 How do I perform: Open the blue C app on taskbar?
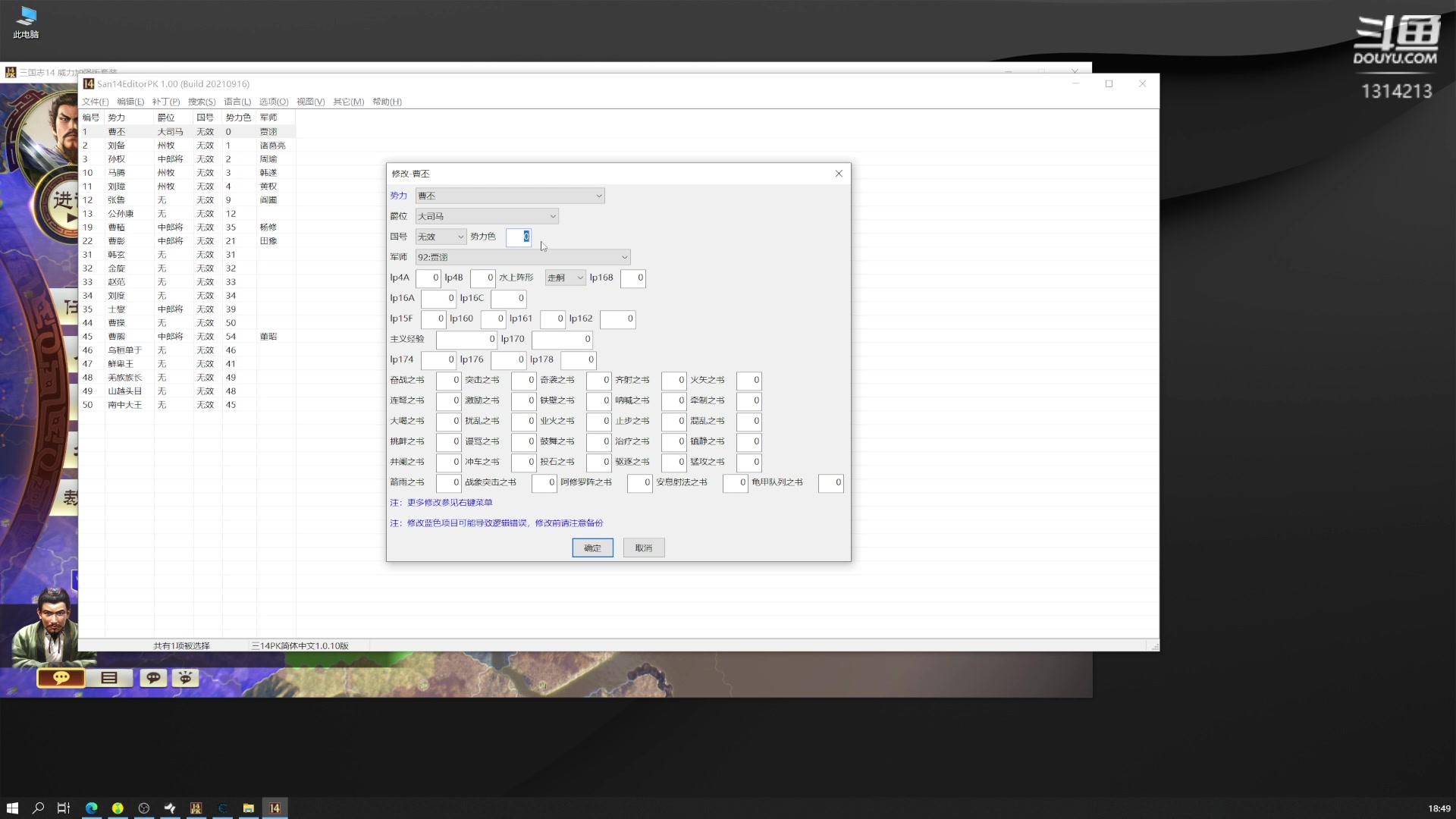[x=222, y=808]
